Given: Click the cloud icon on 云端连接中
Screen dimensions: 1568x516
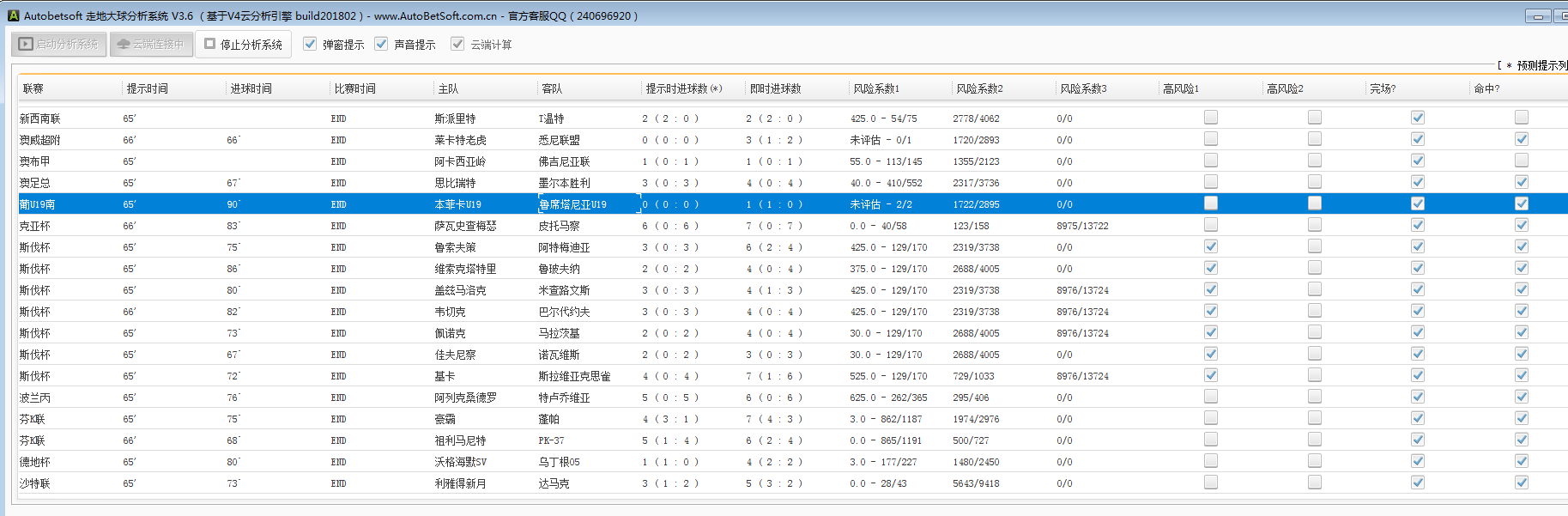Looking at the screenshot, I should click(124, 44).
